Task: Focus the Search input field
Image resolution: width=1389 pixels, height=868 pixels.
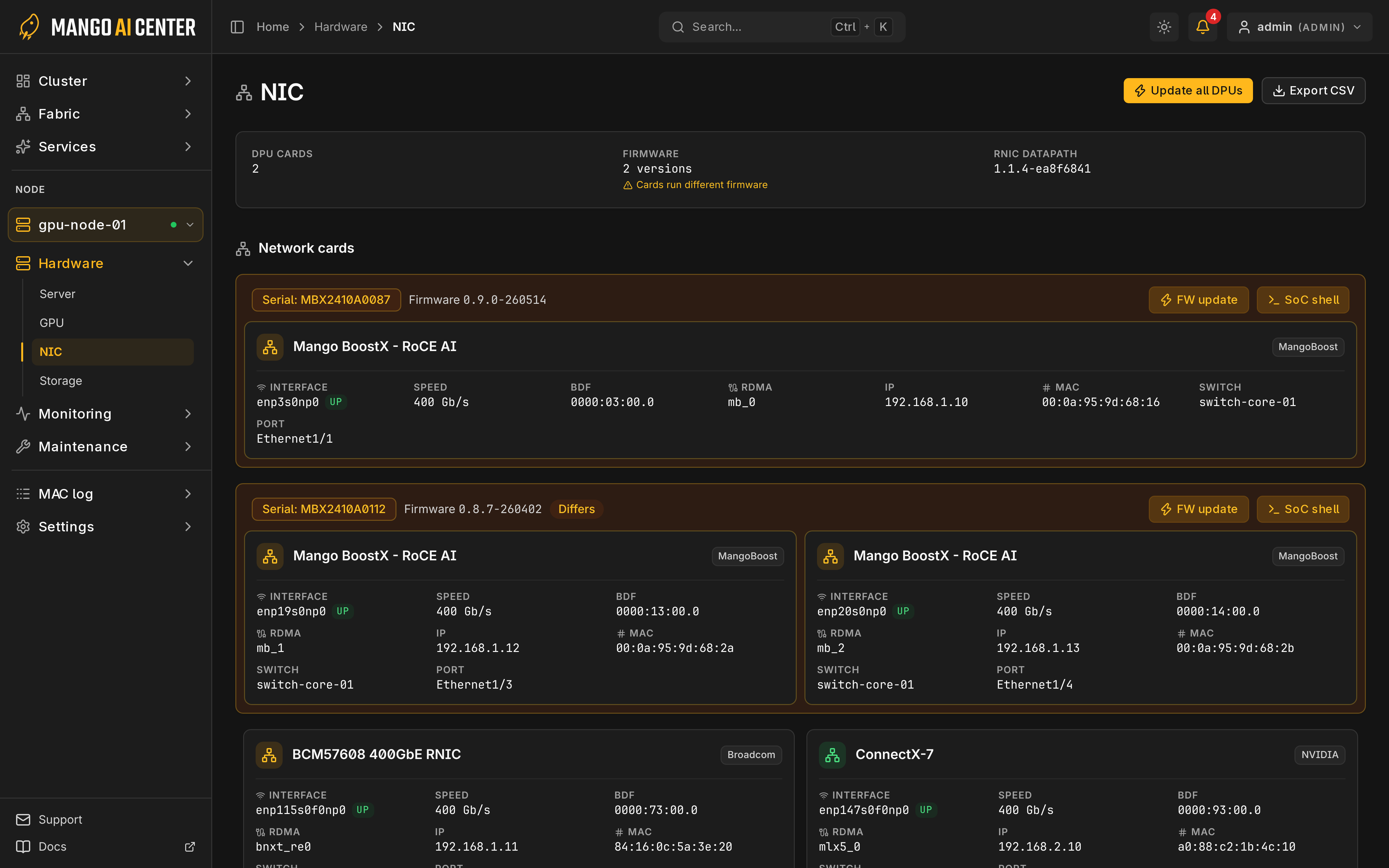Action: (782, 27)
